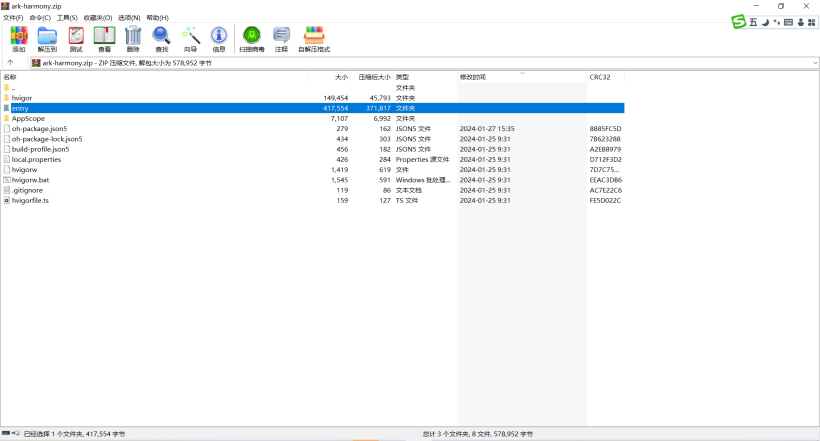Select the hvigorfile.ts file

point(31,200)
